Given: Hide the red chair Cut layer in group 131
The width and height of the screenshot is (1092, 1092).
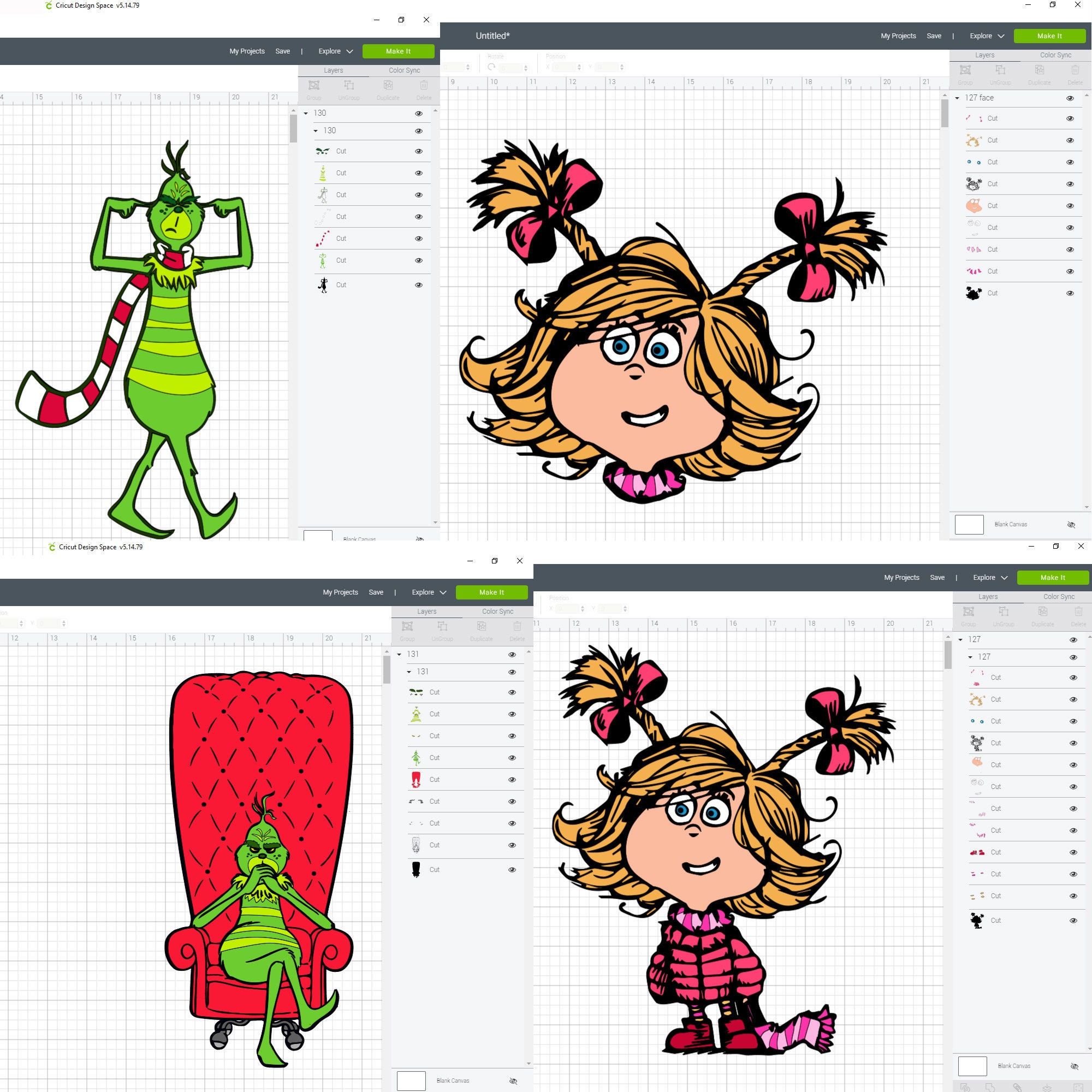Looking at the screenshot, I should [x=512, y=780].
